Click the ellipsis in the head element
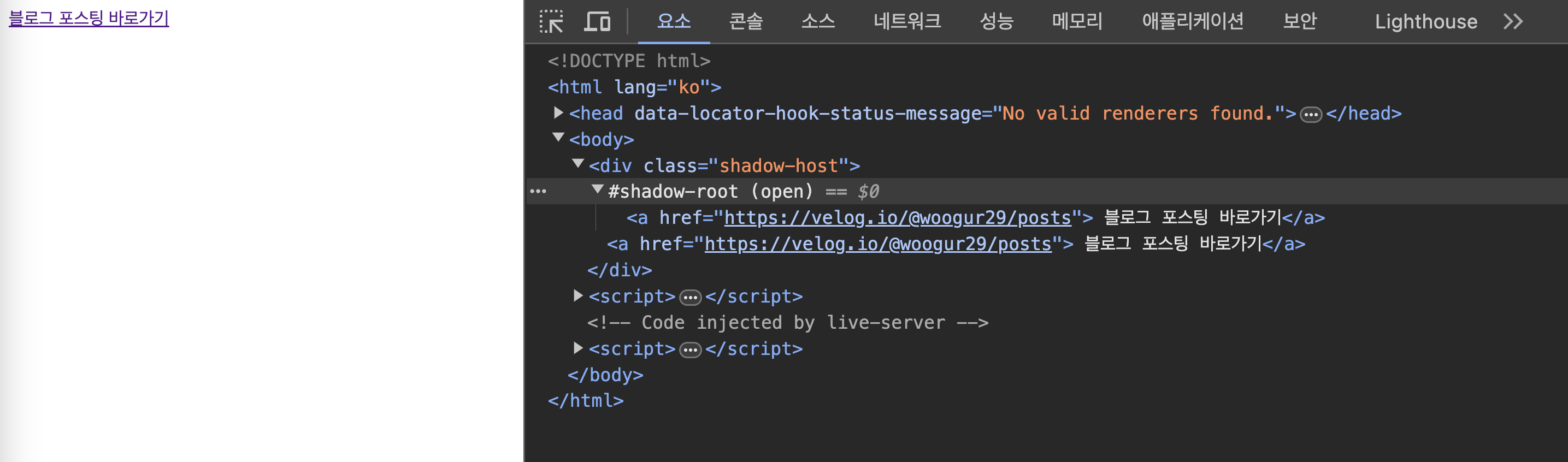Image resolution: width=1568 pixels, height=462 pixels. coord(1311,115)
